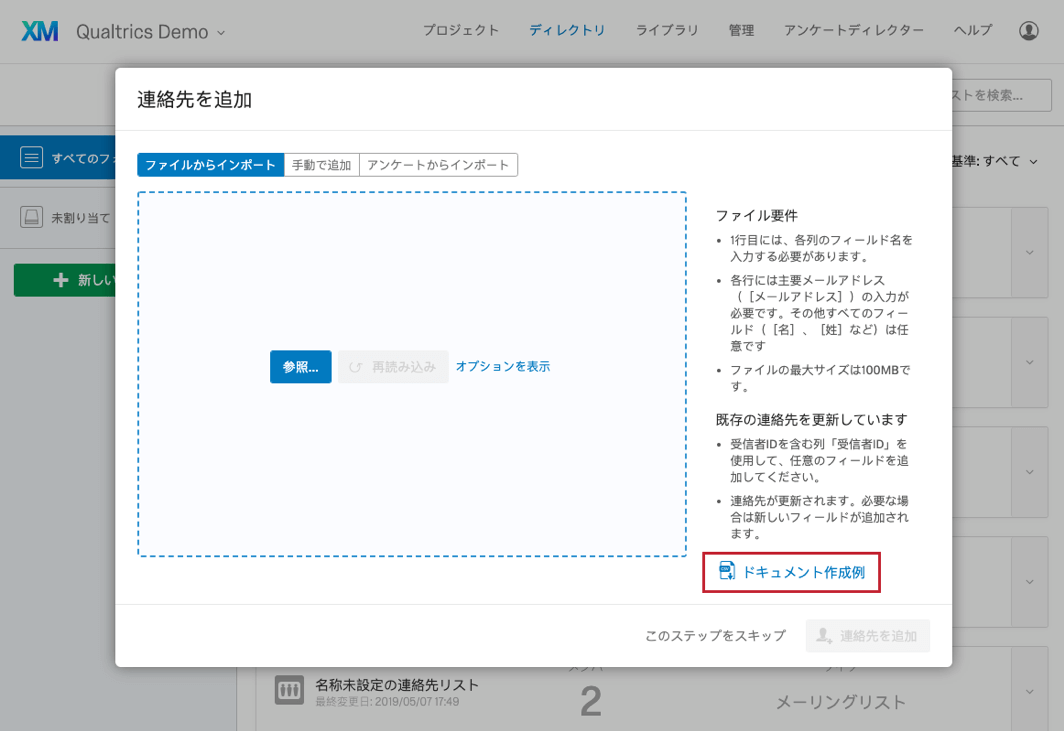
Task: Open the 基準: すべて filter dropdown
Action: 993,161
